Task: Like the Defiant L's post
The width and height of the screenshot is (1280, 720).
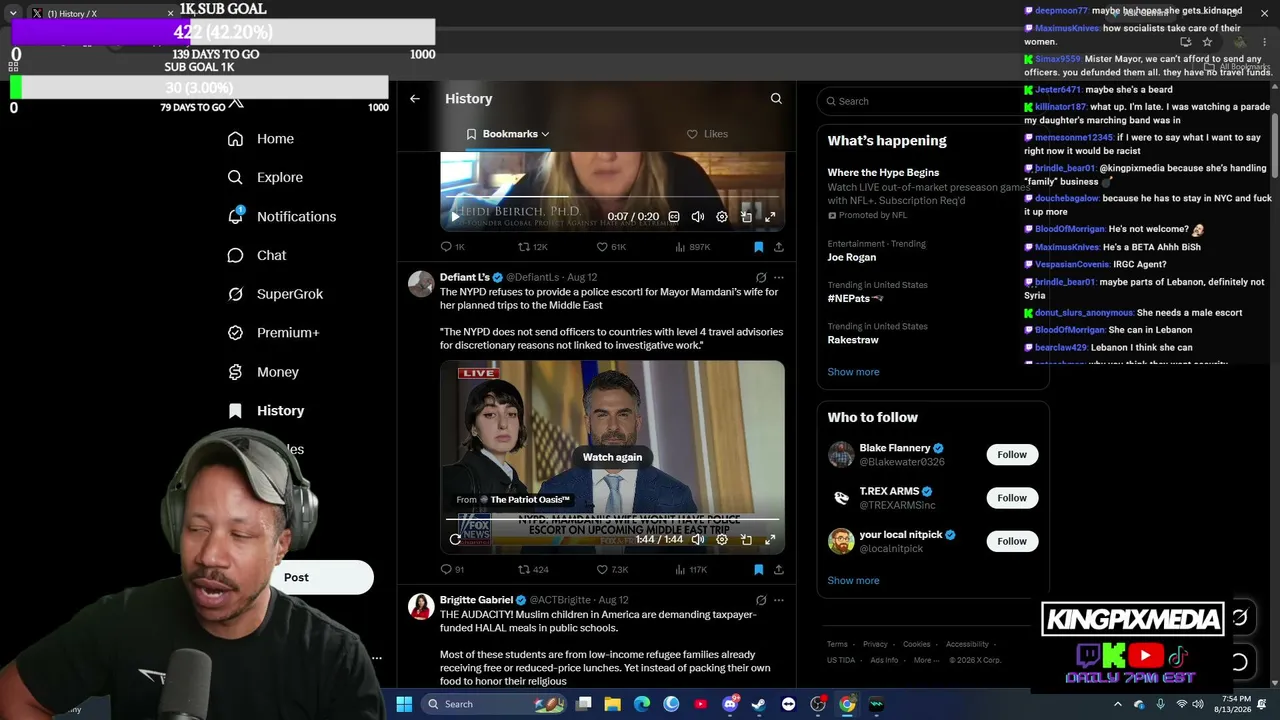Action: (x=612, y=569)
